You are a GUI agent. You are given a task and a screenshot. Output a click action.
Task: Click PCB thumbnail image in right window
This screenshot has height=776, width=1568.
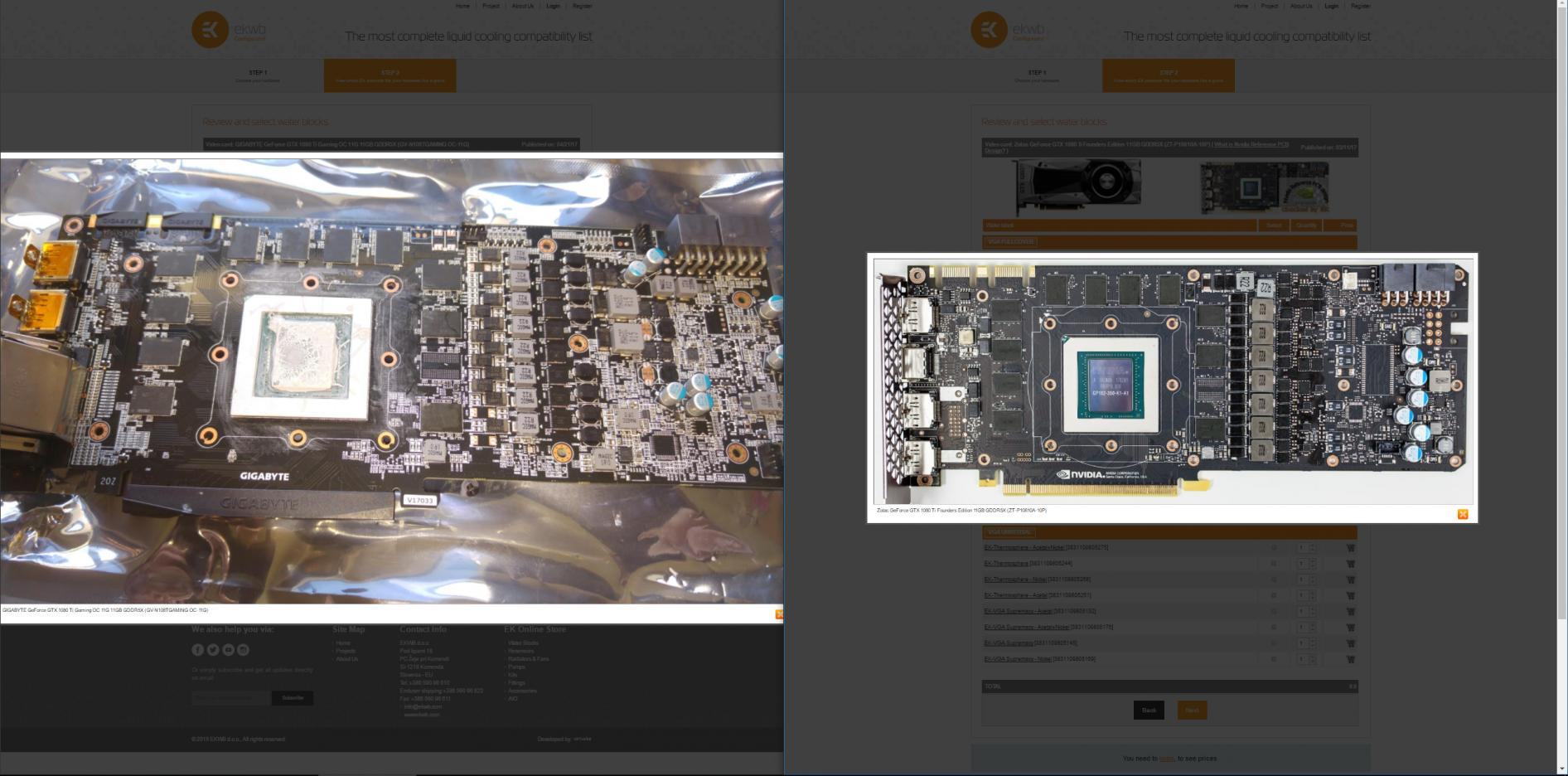(1264, 187)
